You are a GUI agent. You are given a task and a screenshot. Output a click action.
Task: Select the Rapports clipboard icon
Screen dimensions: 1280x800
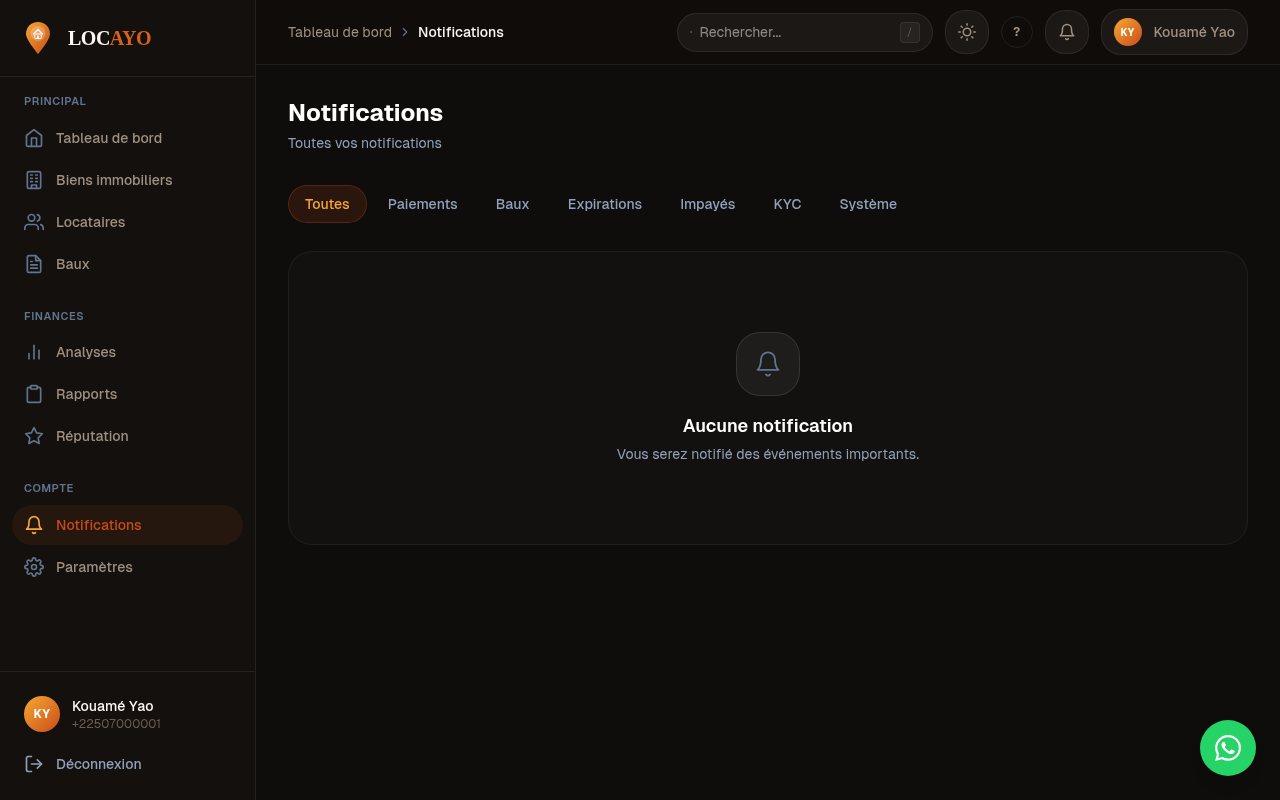click(x=33, y=394)
